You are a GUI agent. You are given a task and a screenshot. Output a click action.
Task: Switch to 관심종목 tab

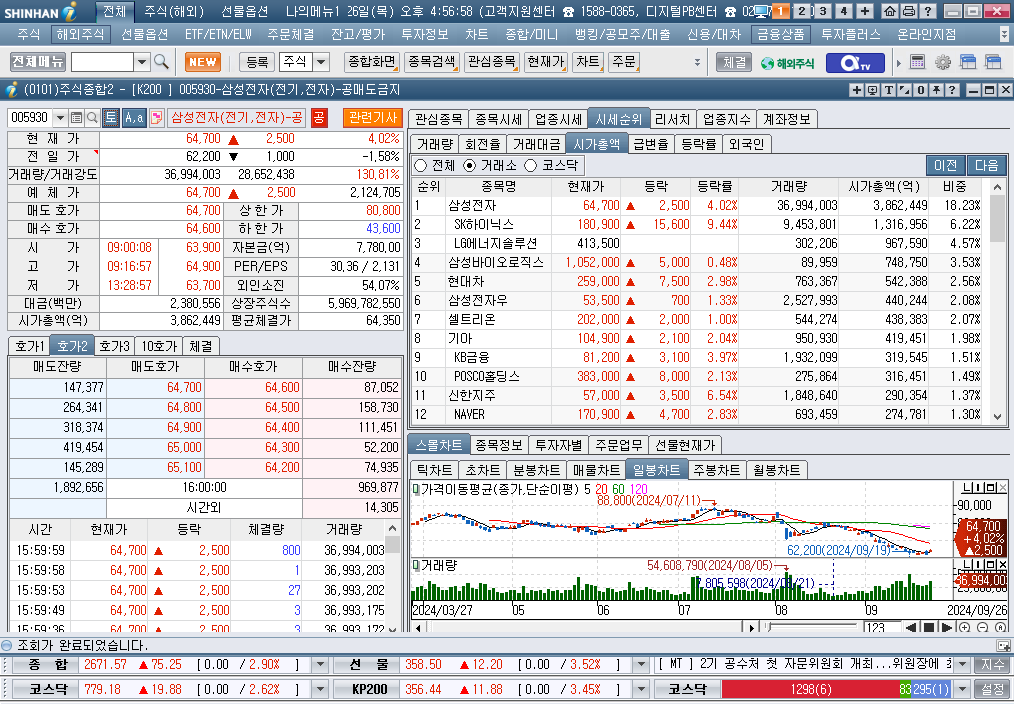click(x=438, y=119)
